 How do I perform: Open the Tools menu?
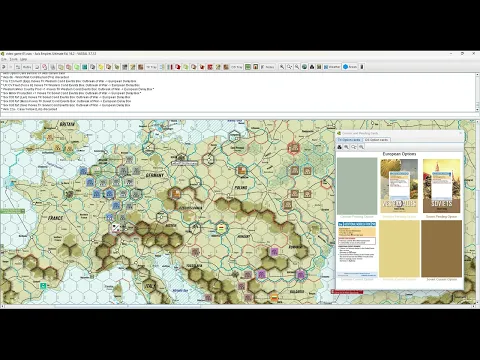14,59
